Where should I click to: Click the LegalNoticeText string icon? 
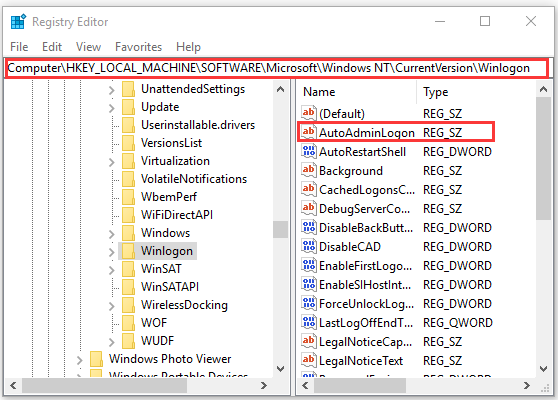tap(308, 361)
